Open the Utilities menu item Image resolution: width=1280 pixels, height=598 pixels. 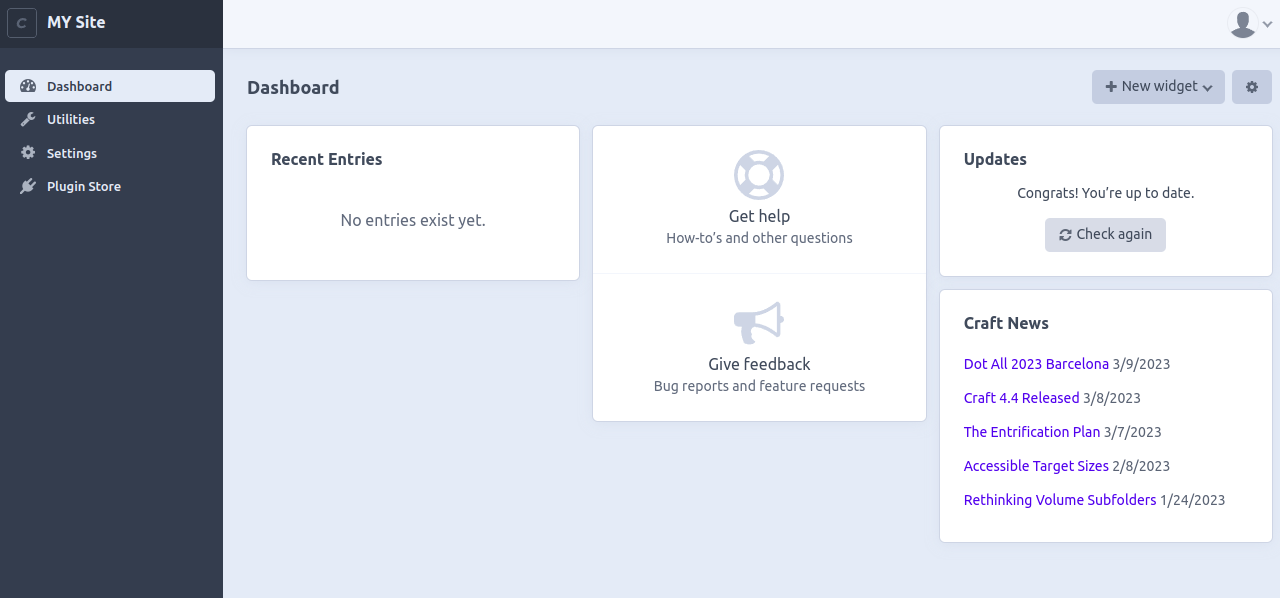[71, 119]
